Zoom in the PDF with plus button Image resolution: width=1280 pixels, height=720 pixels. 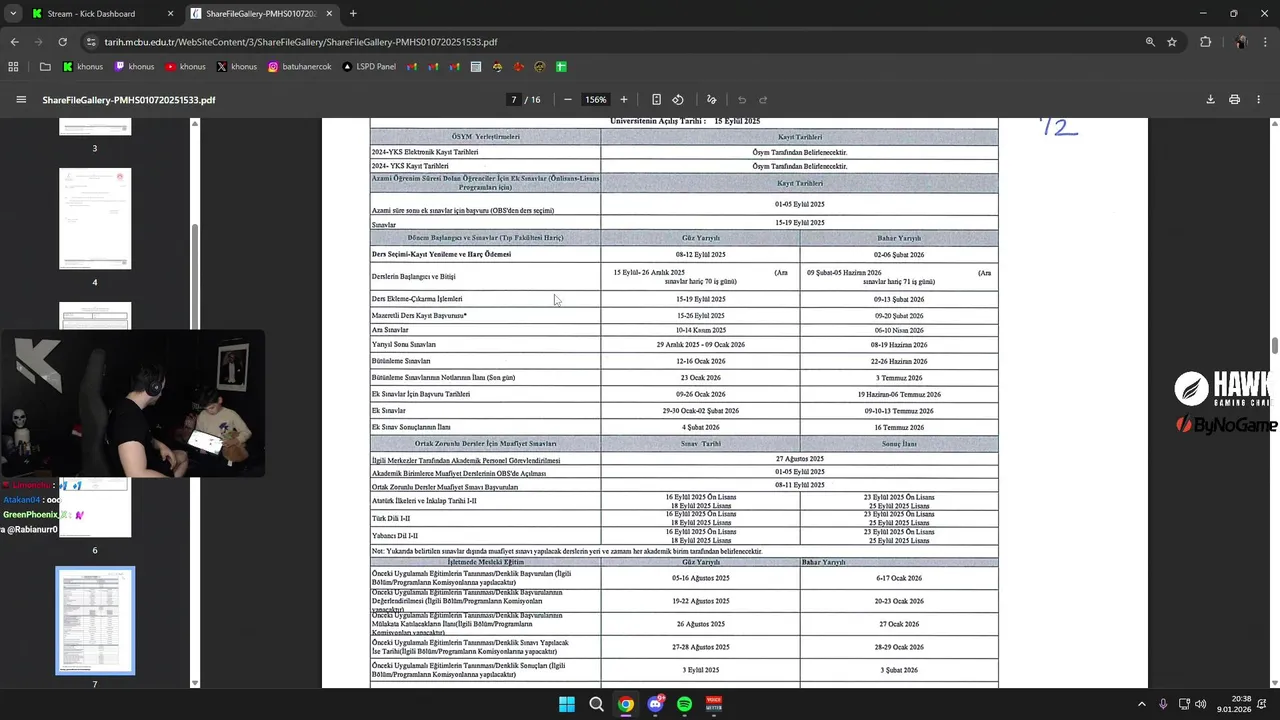point(624,100)
